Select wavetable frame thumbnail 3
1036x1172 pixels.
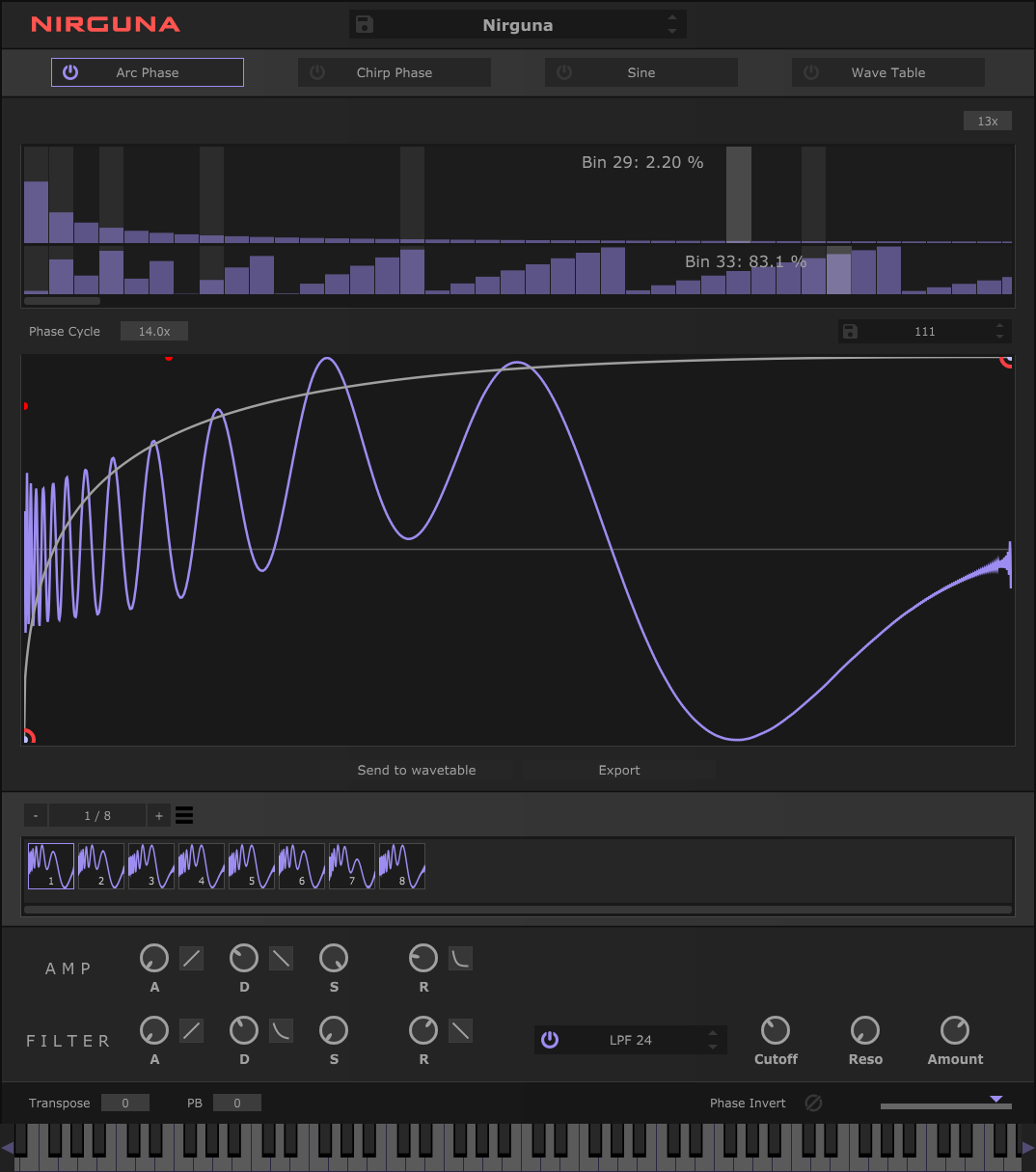(x=151, y=866)
